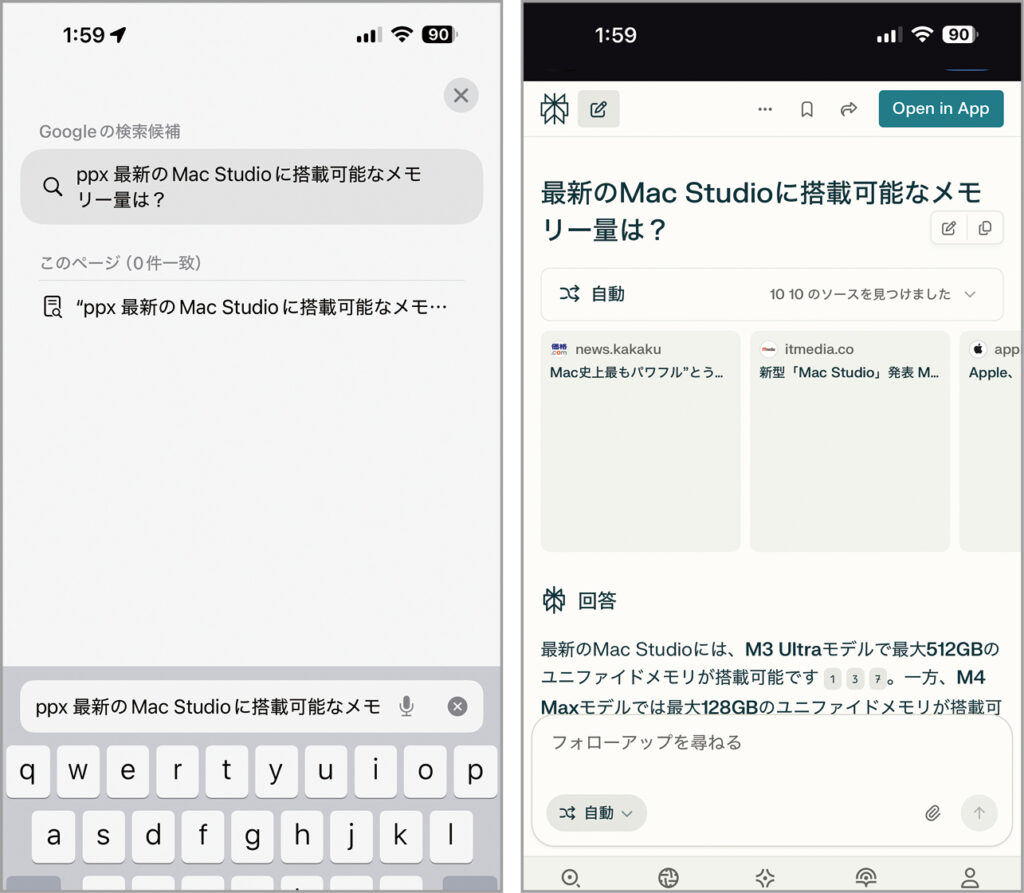The image size is (1024, 893).
Task: Open the Spaces sparkle tab
Action: [x=765, y=877]
